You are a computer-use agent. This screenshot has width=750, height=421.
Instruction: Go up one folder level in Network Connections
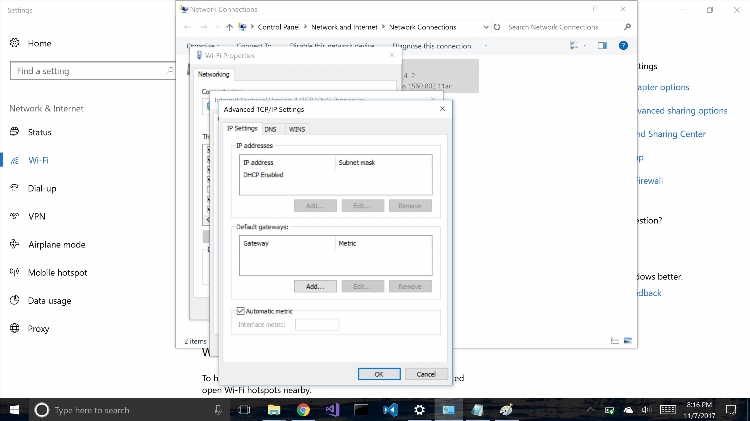230,27
